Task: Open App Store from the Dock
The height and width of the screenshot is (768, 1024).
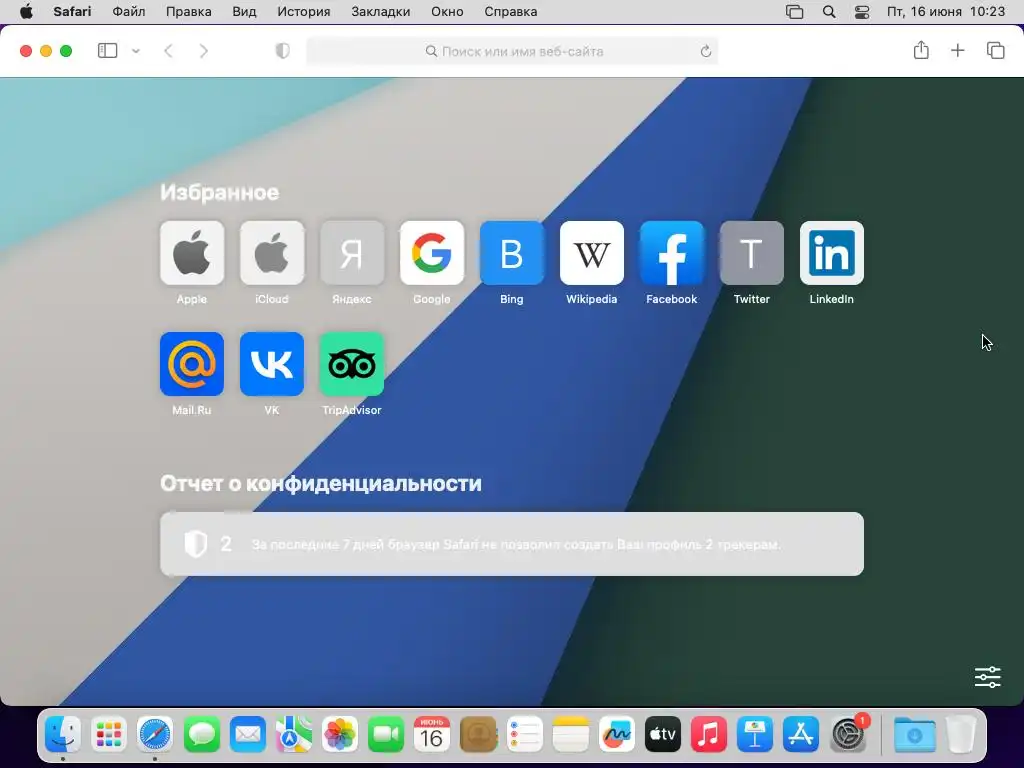Action: [801, 735]
